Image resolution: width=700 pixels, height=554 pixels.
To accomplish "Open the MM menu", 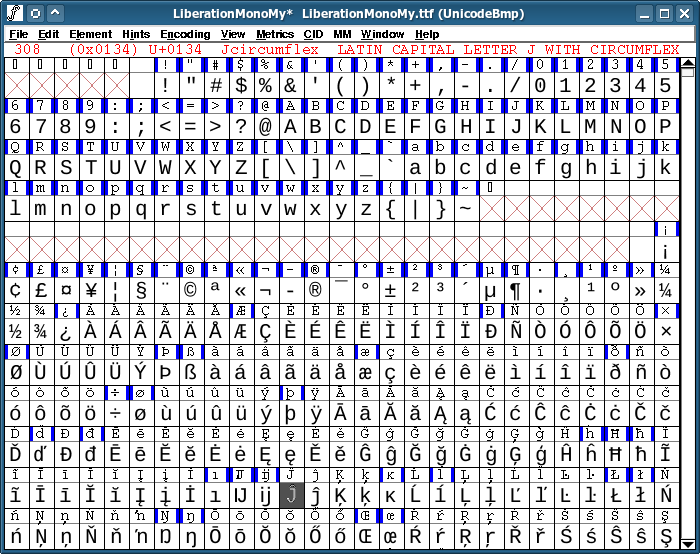I will click(342, 34).
